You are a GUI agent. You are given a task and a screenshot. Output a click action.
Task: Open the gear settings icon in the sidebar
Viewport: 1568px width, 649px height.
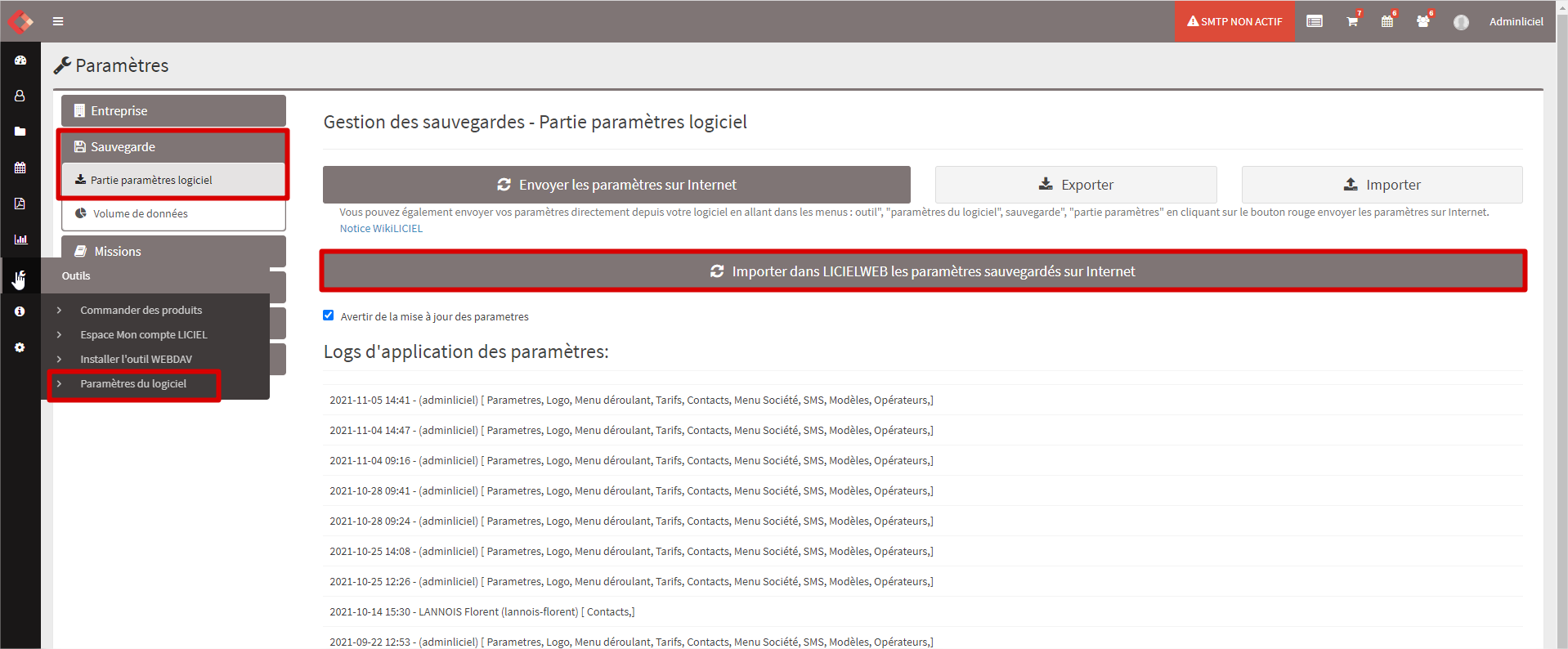point(20,347)
